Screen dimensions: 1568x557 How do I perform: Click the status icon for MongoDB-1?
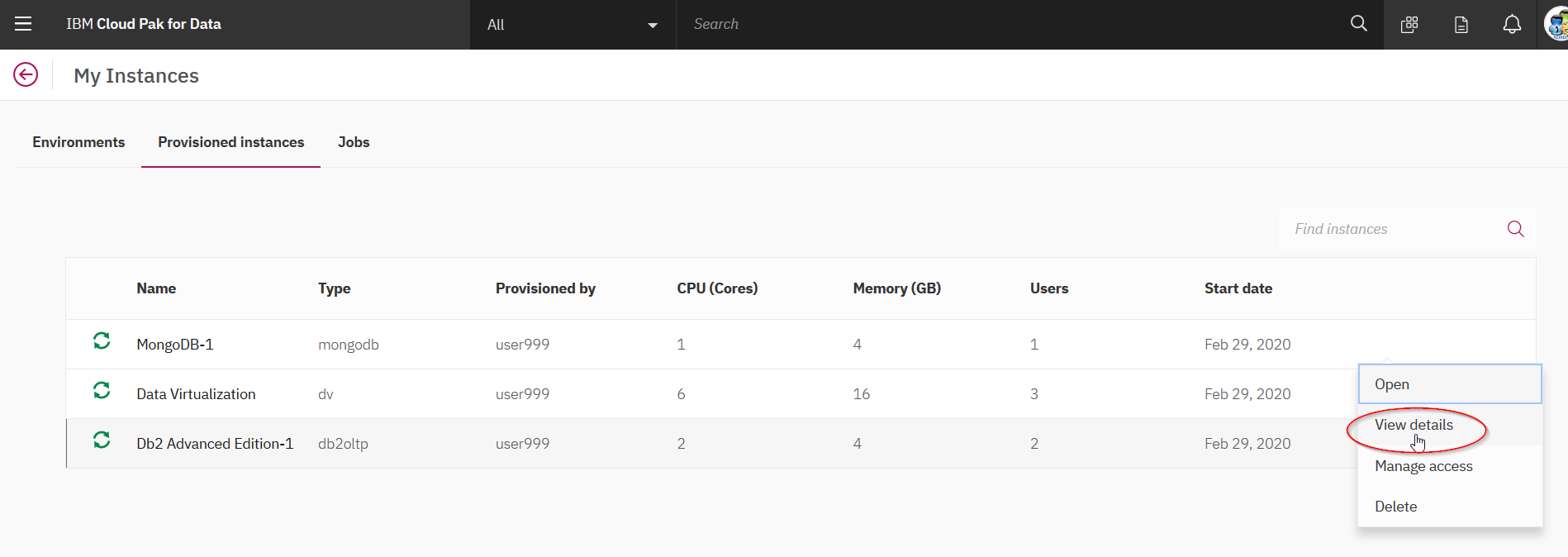(x=102, y=340)
